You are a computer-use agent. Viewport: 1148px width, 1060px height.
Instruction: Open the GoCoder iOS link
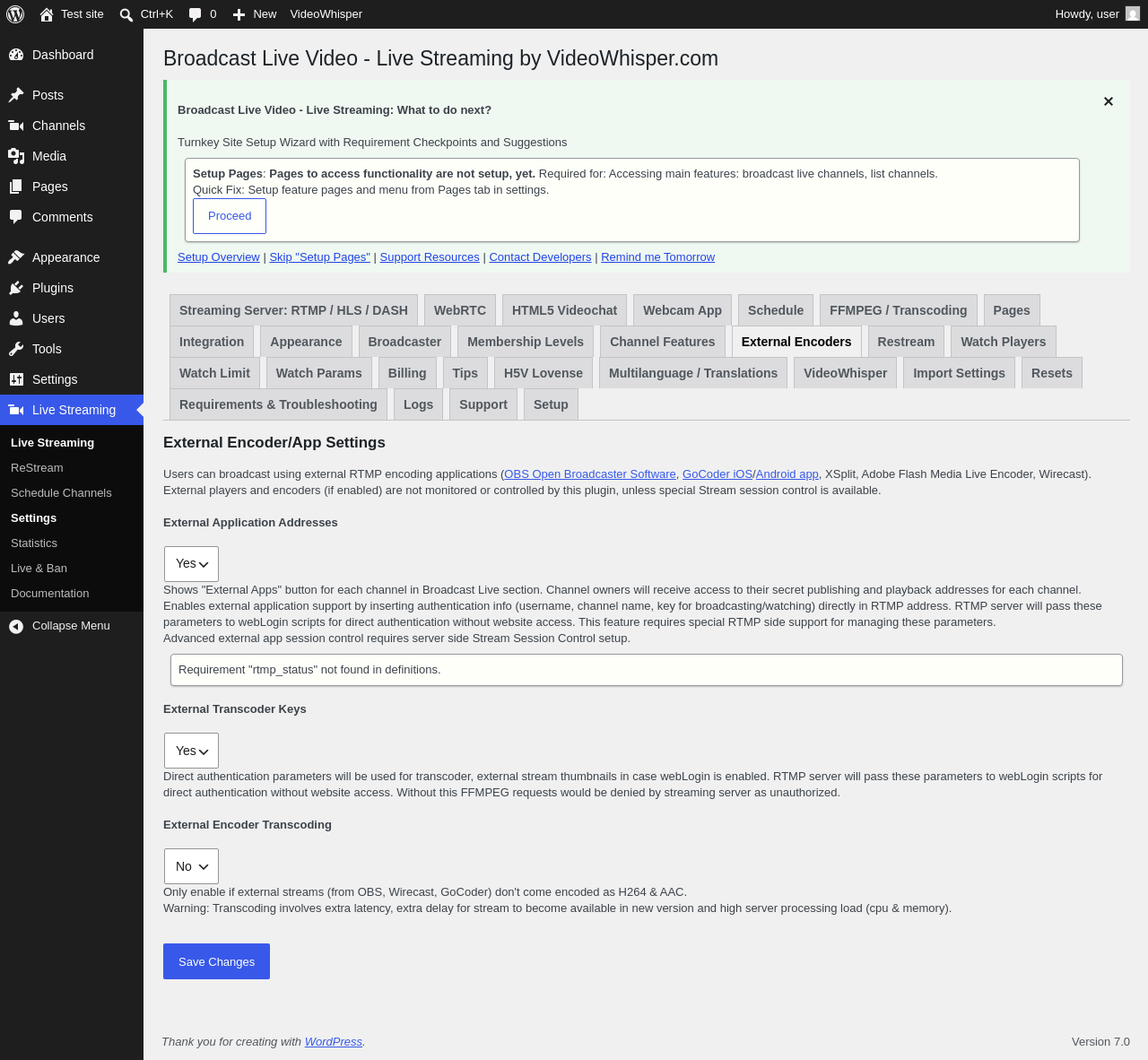[717, 474]
